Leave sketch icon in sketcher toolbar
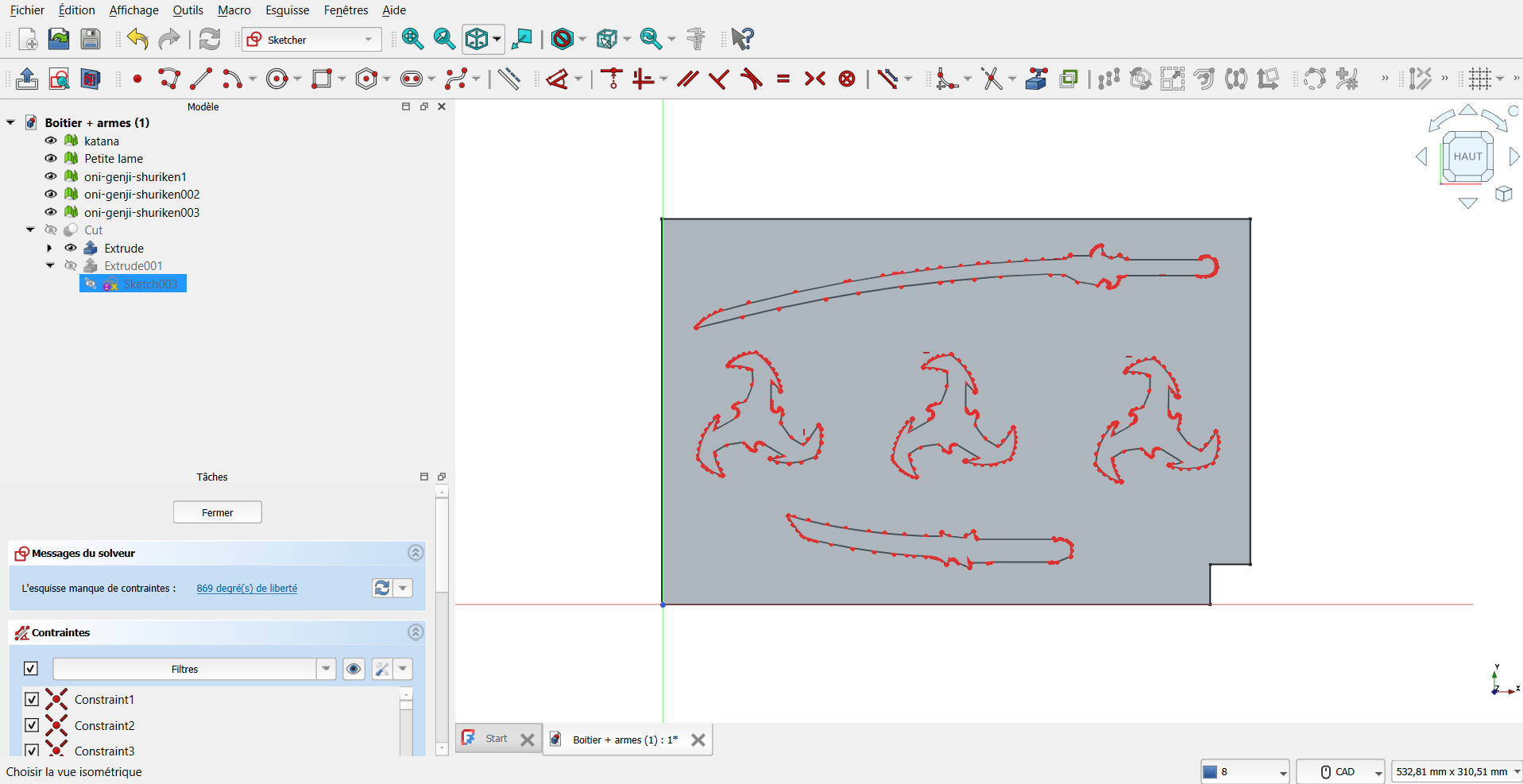The height and width of the screenshot is (784, 1523). [27, 79]
